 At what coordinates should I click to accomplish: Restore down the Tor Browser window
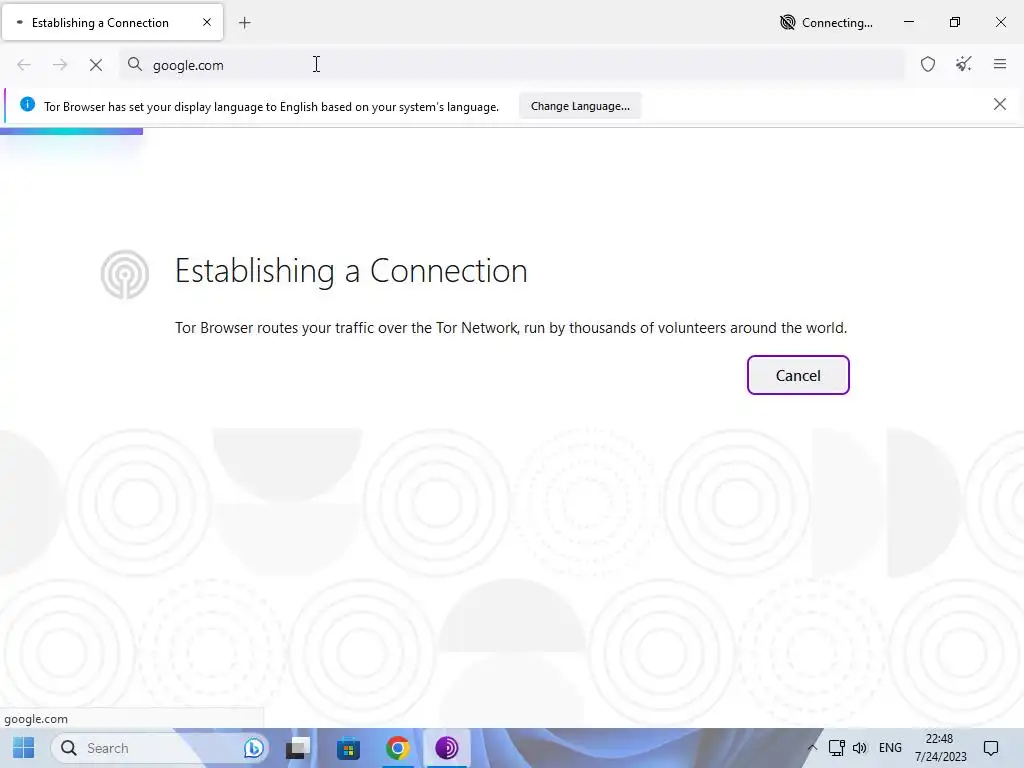click(955, 22)
